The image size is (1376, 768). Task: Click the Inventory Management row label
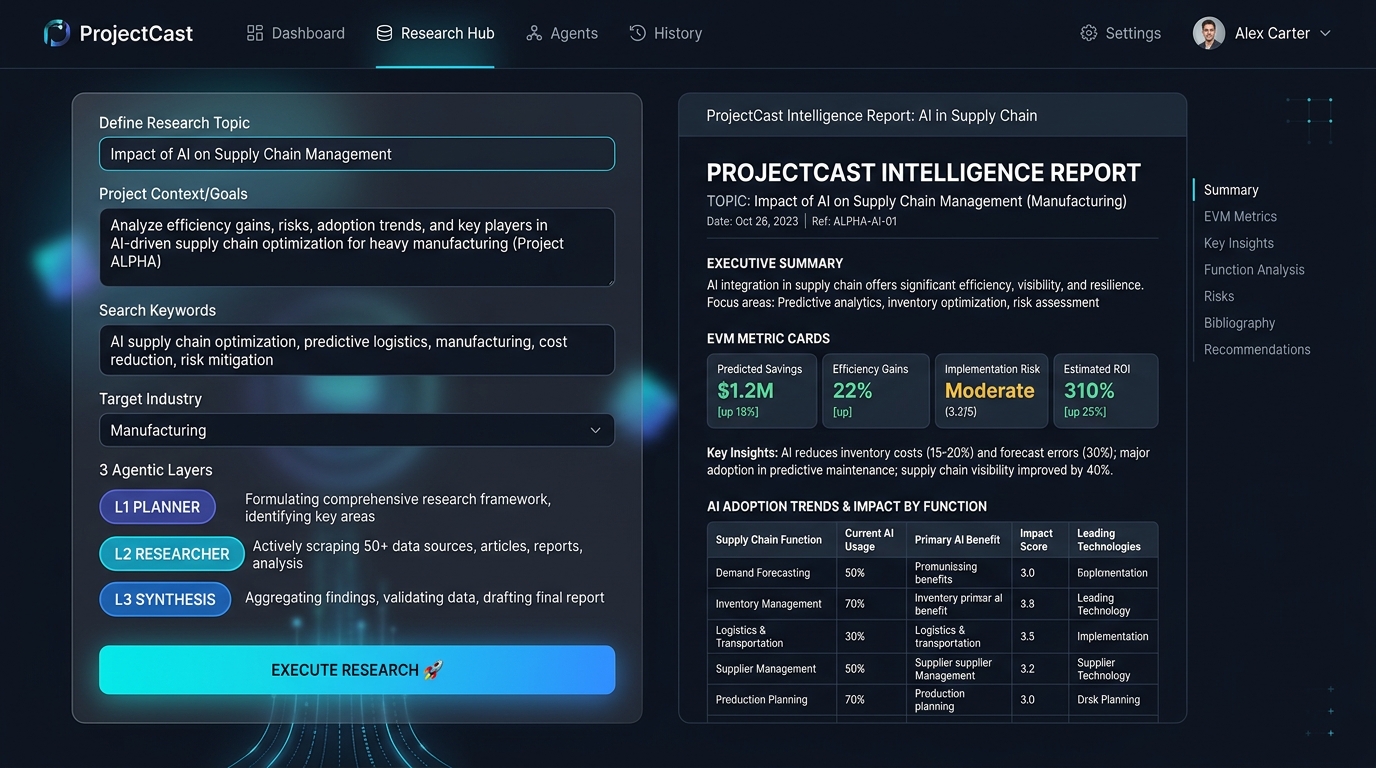pyautogui.click(x=769, y=604)
